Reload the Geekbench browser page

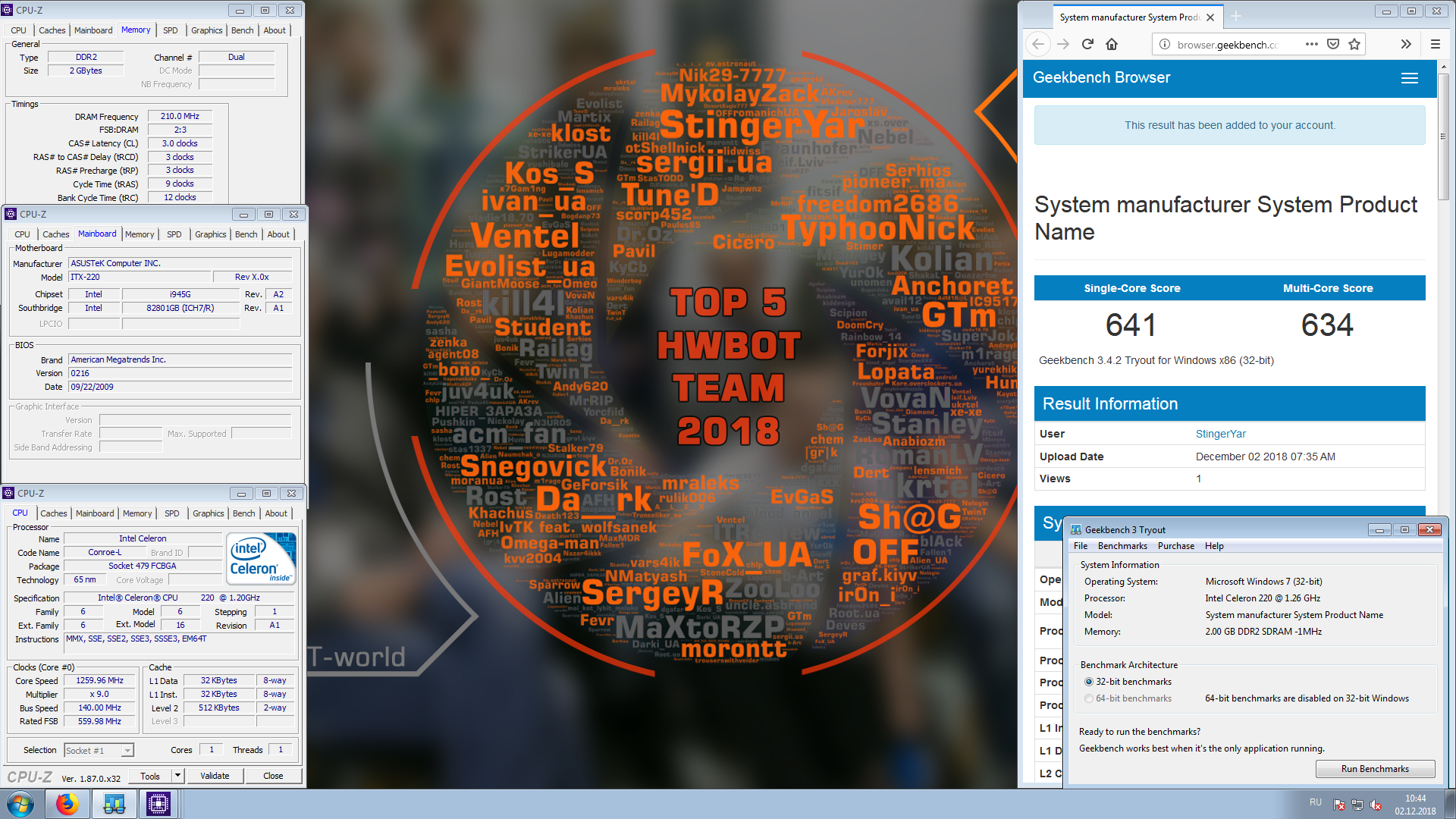tap(1087, 44)
